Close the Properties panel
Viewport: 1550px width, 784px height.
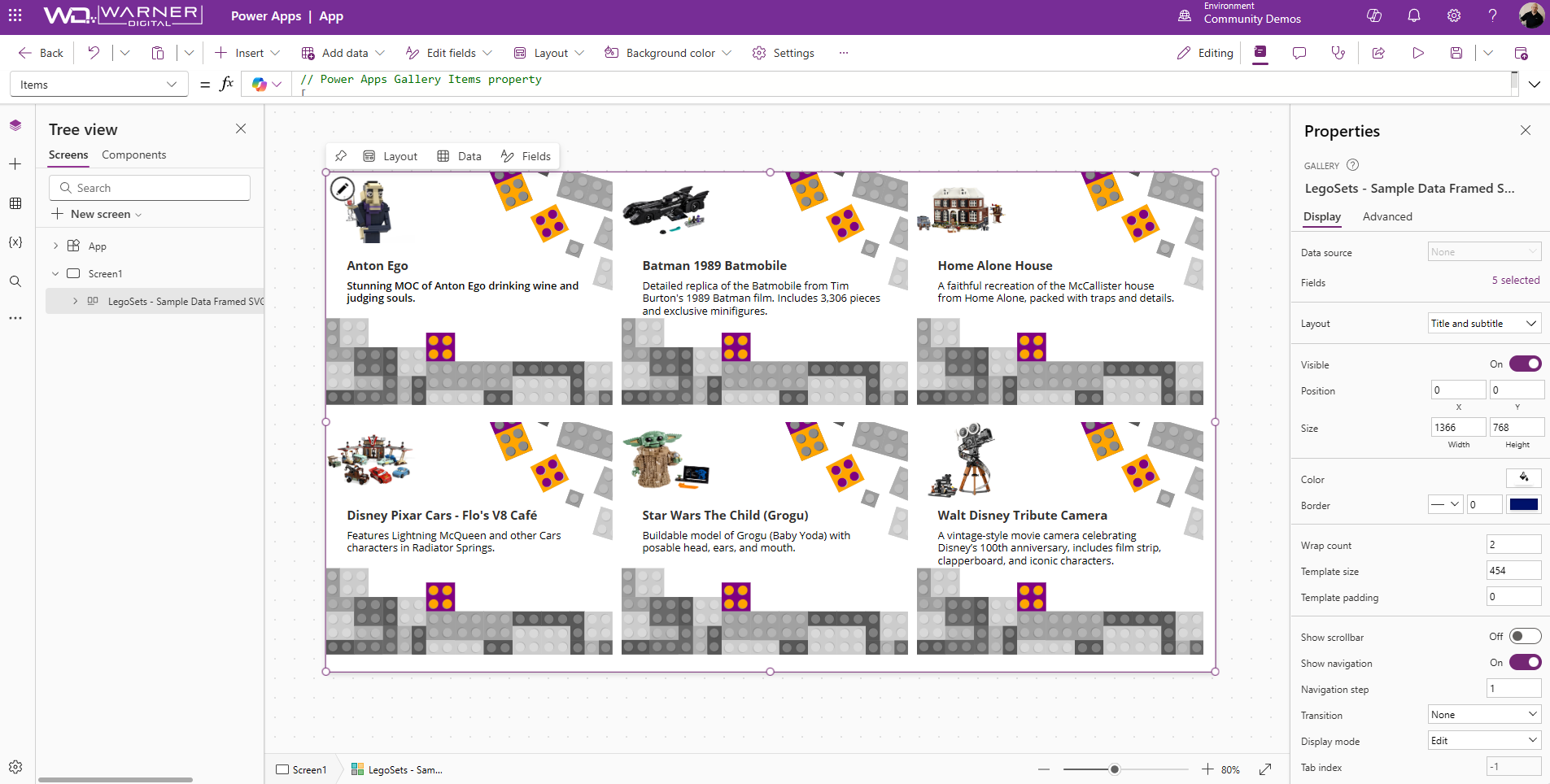[1526, 130]
